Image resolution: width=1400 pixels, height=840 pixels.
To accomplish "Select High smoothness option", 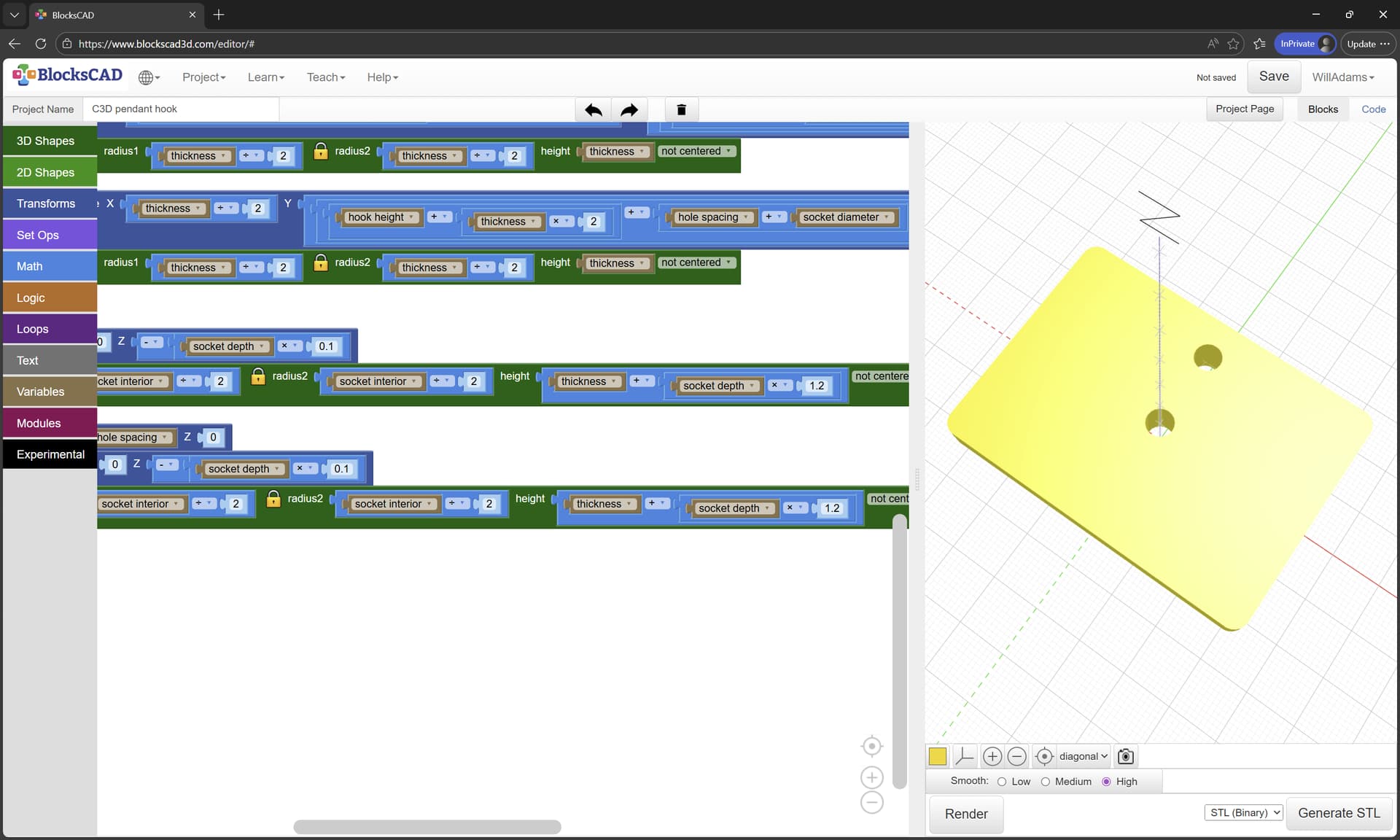I will point(1106,782).
